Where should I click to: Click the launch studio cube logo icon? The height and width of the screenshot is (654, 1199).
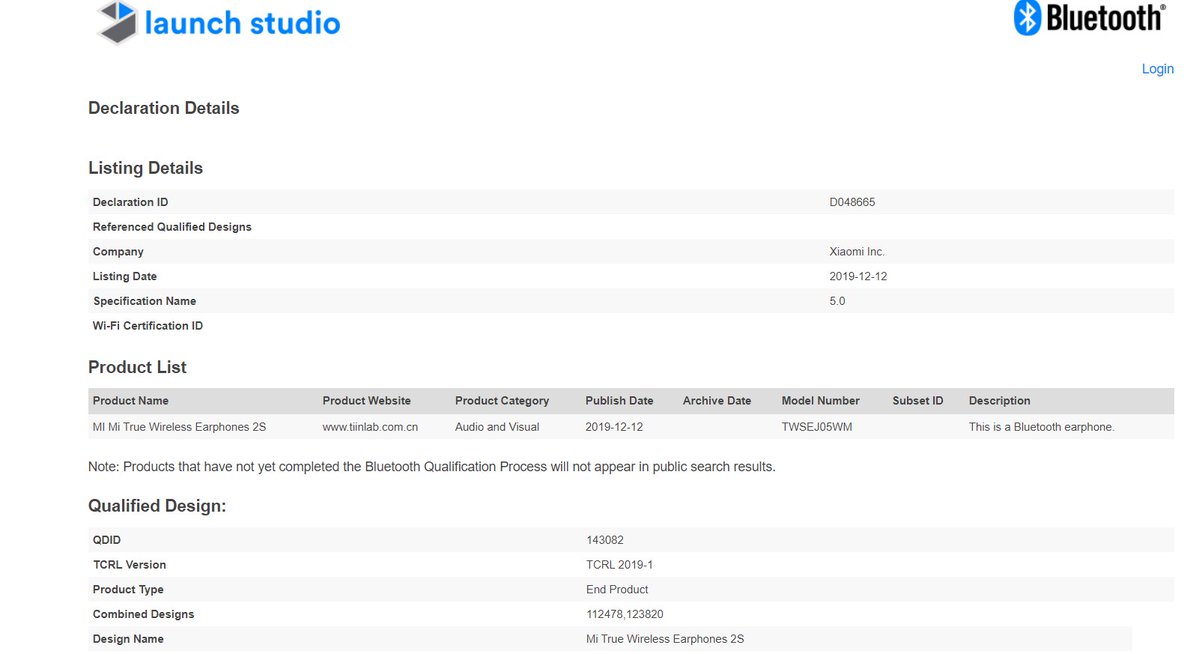(x=117, y=21)
